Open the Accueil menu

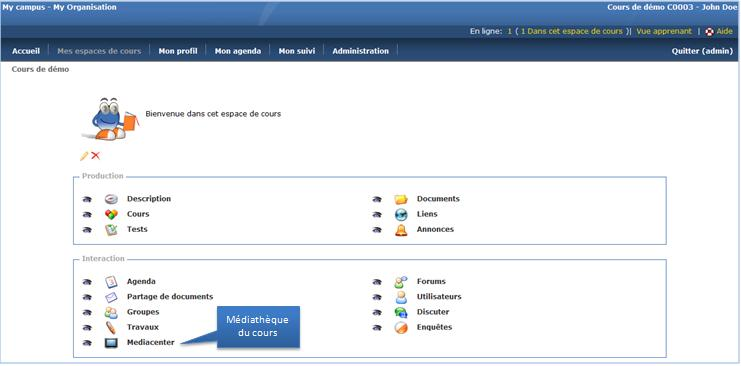coord(26,51)
